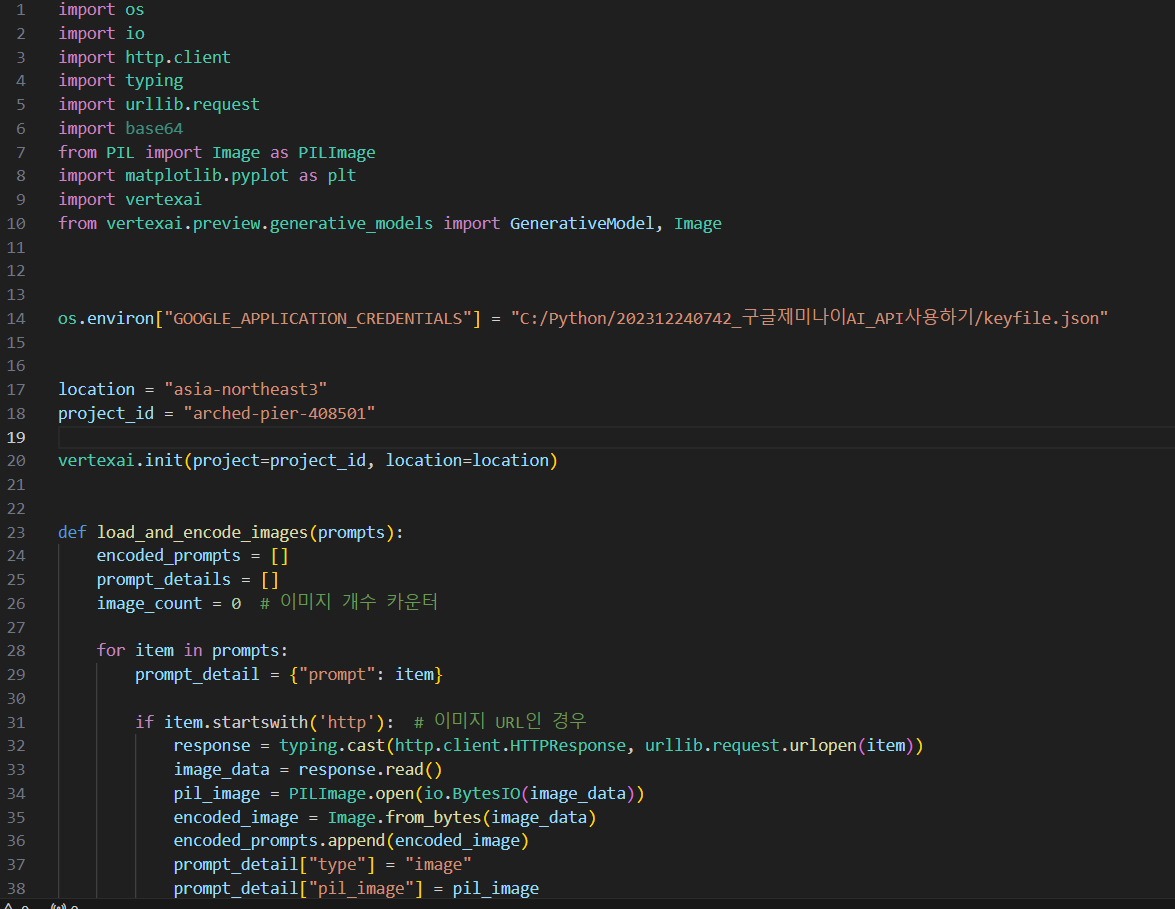
Task: Click the 'prompts' parameter on line 23
Action: coord(351,533)
